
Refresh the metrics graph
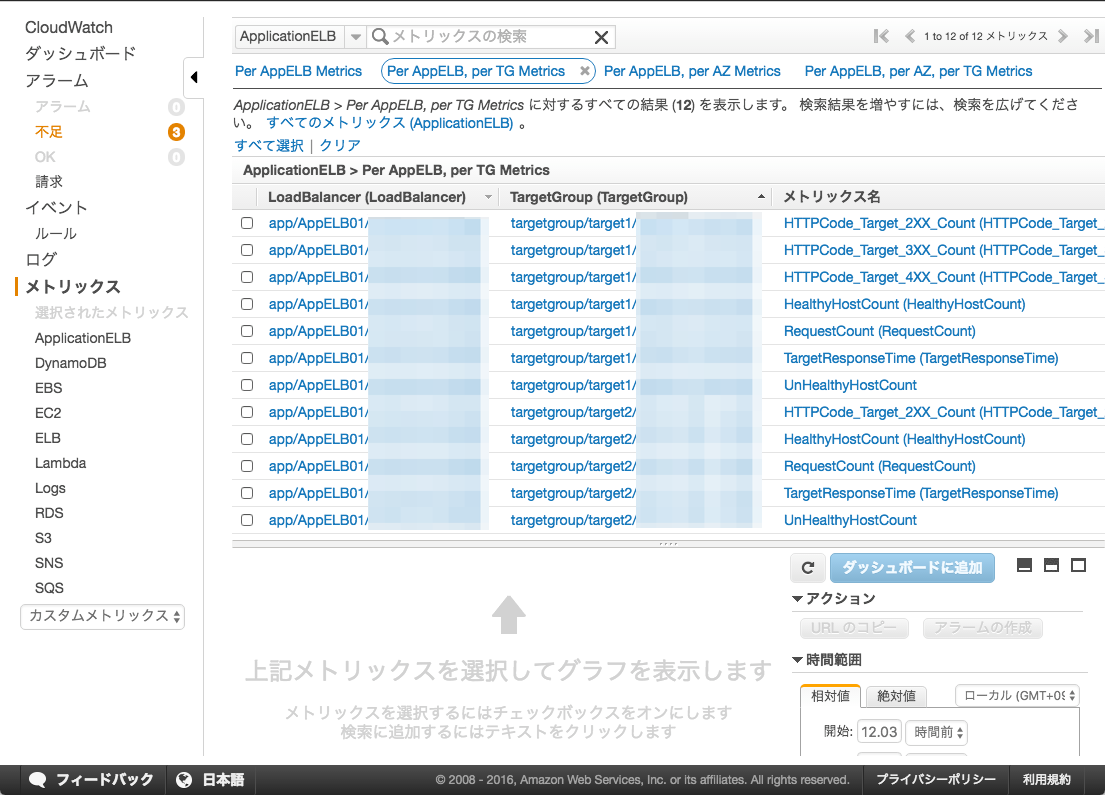click(808, 566)
